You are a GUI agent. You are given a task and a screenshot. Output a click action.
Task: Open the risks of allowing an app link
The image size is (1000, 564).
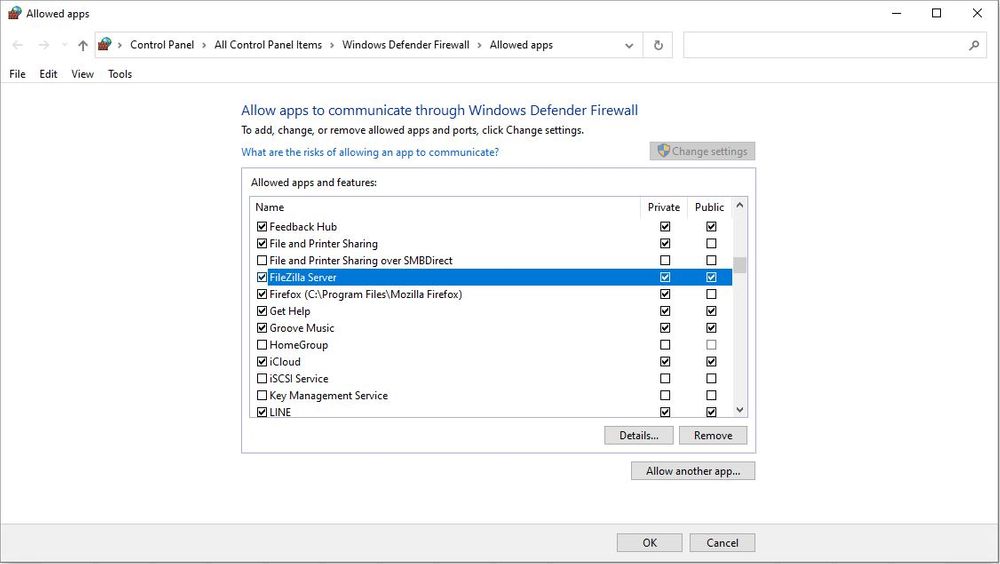[370, 152]
